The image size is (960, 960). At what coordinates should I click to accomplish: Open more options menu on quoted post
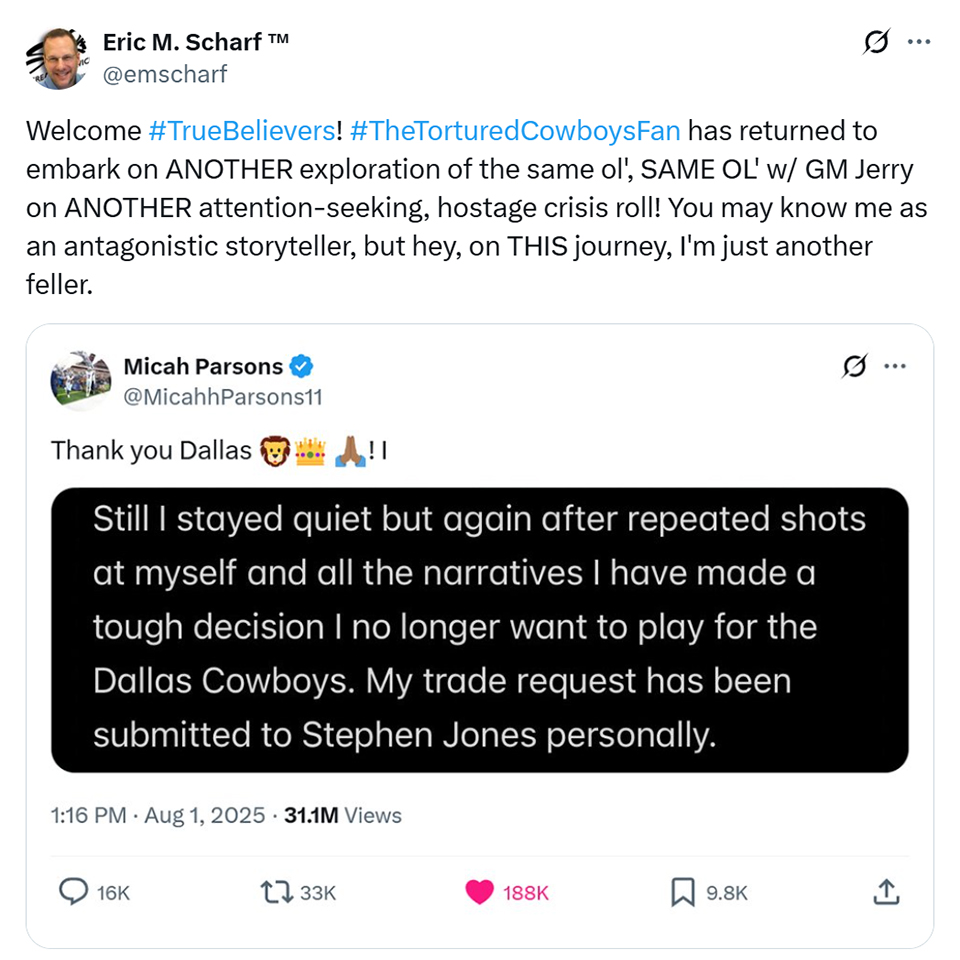[x=895, y=367]
